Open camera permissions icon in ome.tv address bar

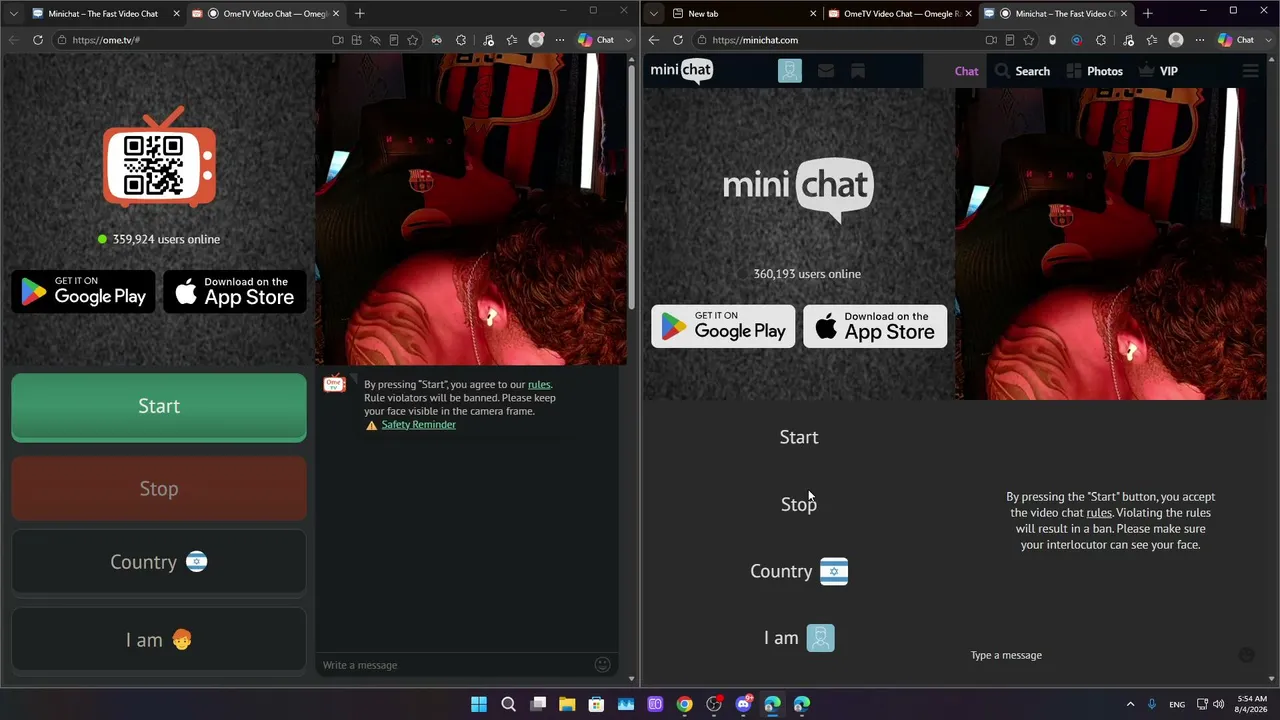pos(338,40)
